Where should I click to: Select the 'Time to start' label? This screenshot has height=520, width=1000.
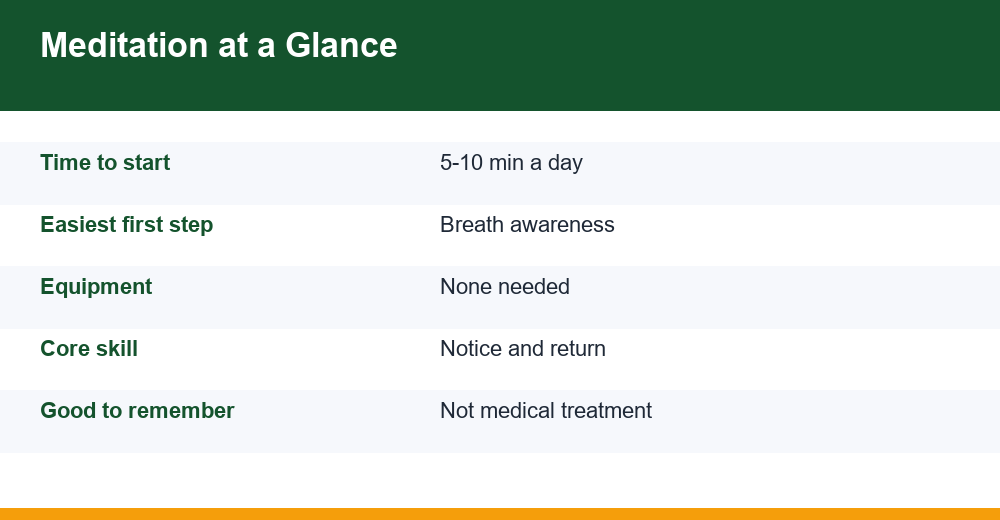(105, 163)
